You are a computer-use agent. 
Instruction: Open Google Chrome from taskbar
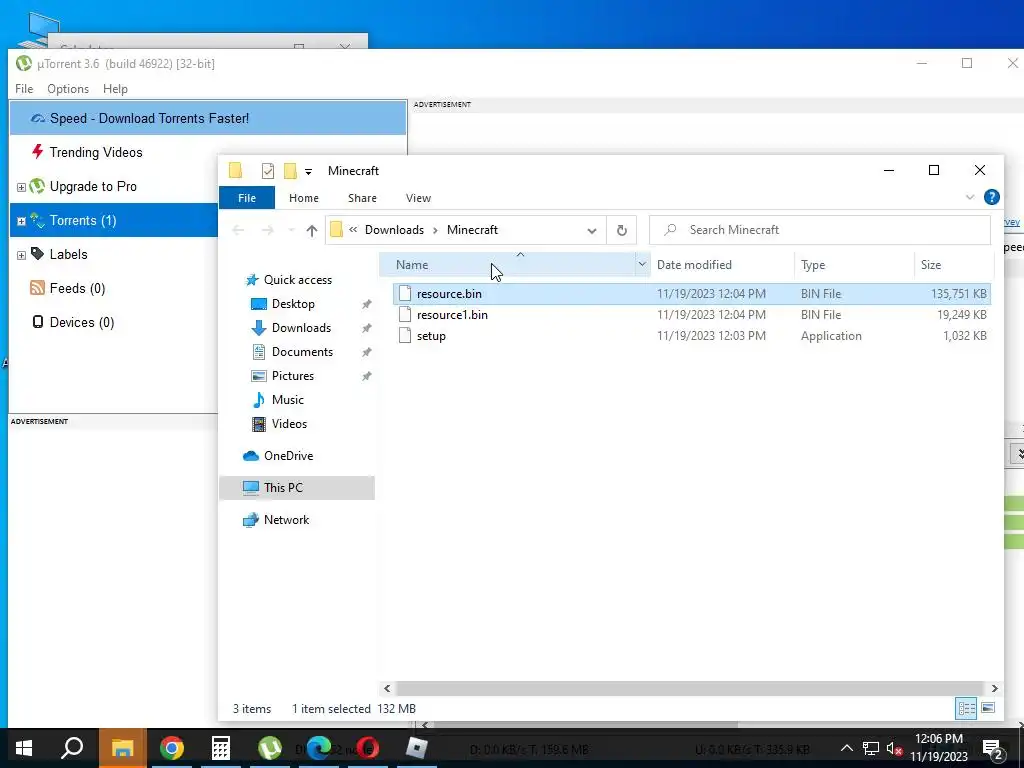(172, 748)
